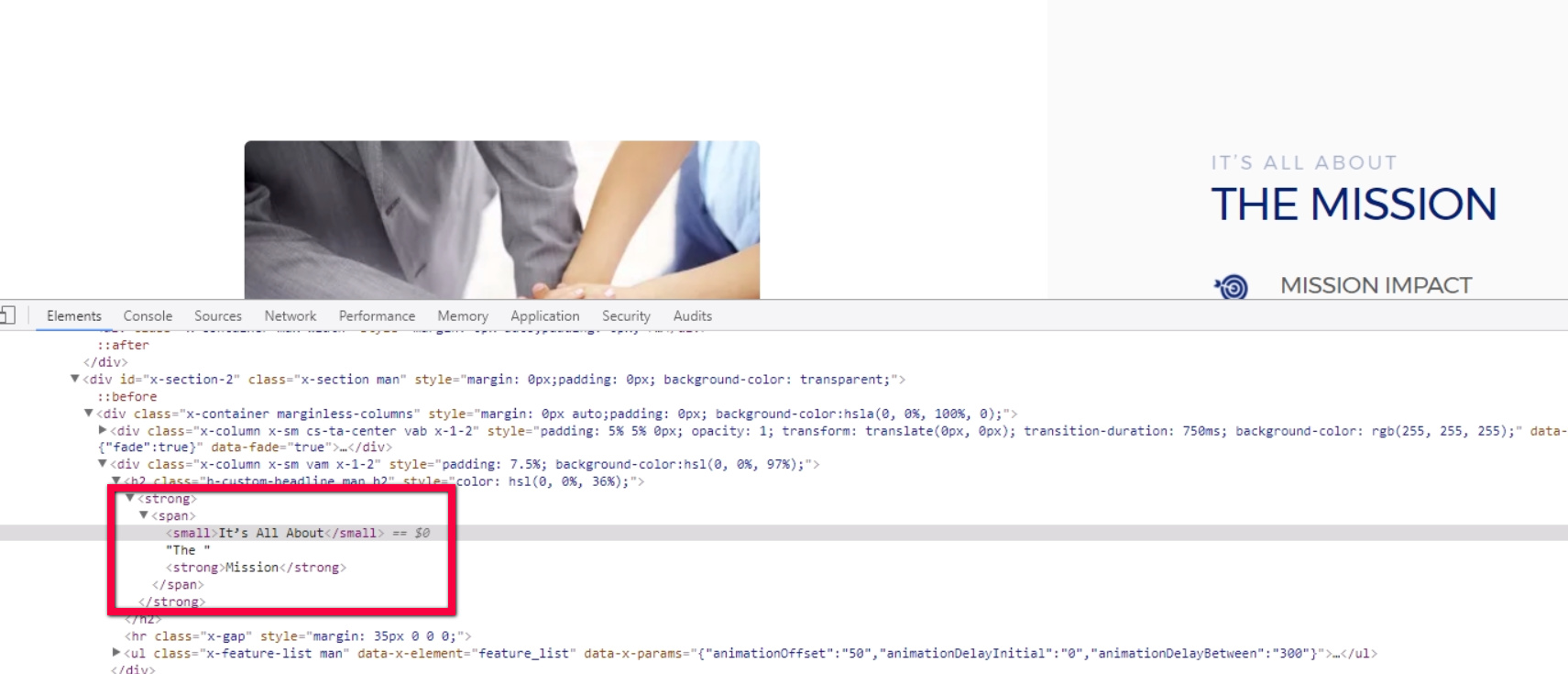Select the hr x-gap element line

[298, 635]
